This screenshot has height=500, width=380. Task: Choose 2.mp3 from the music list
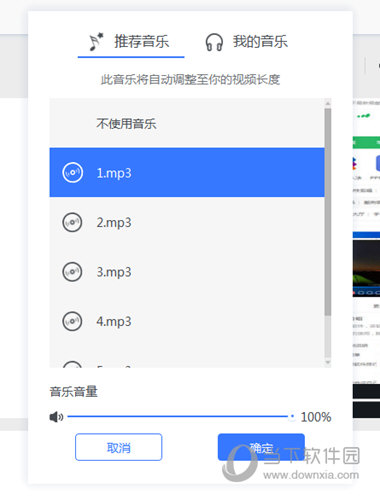coord(187,222)
